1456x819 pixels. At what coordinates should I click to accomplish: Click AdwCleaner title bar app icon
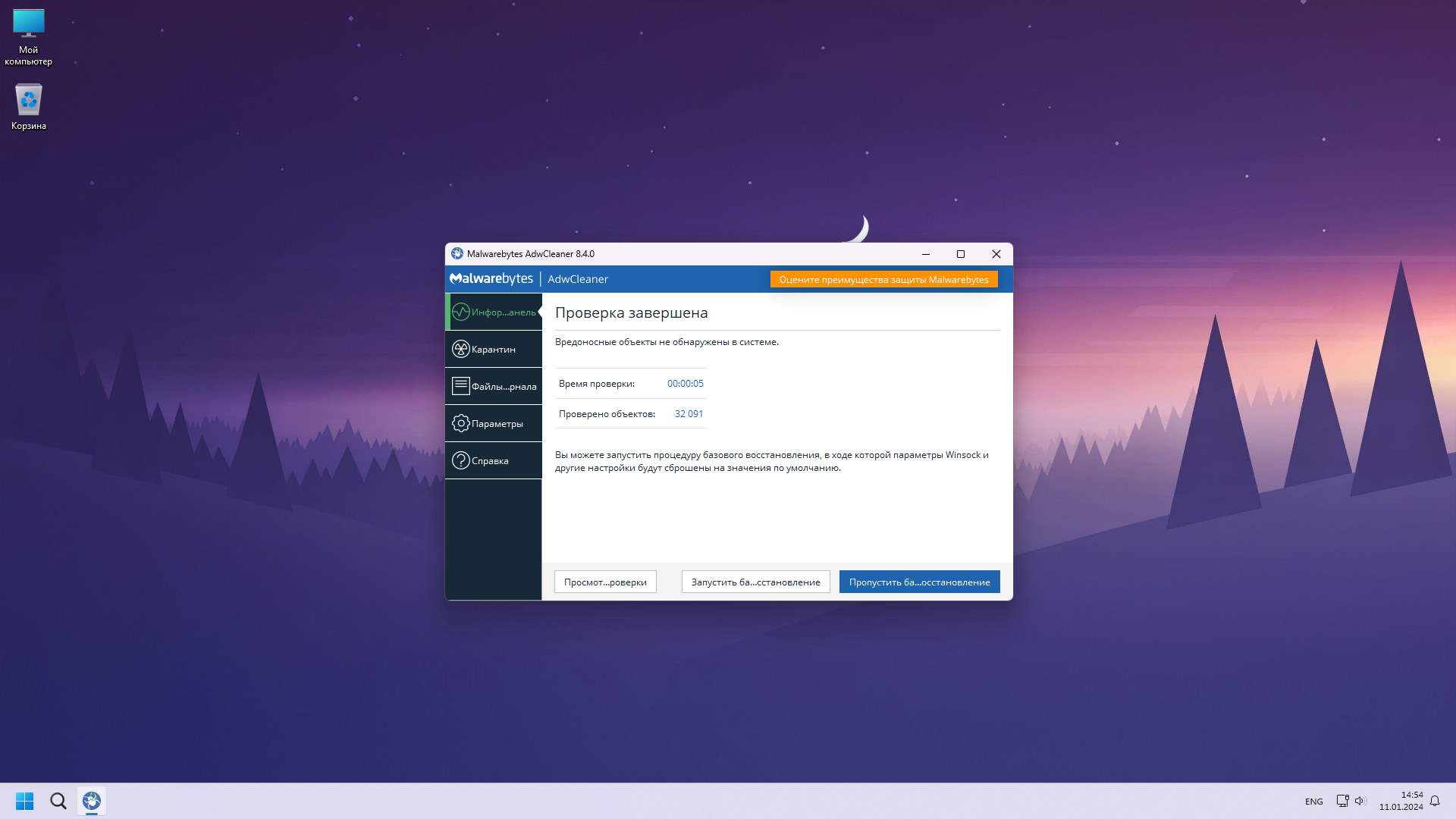coord(457,254)
